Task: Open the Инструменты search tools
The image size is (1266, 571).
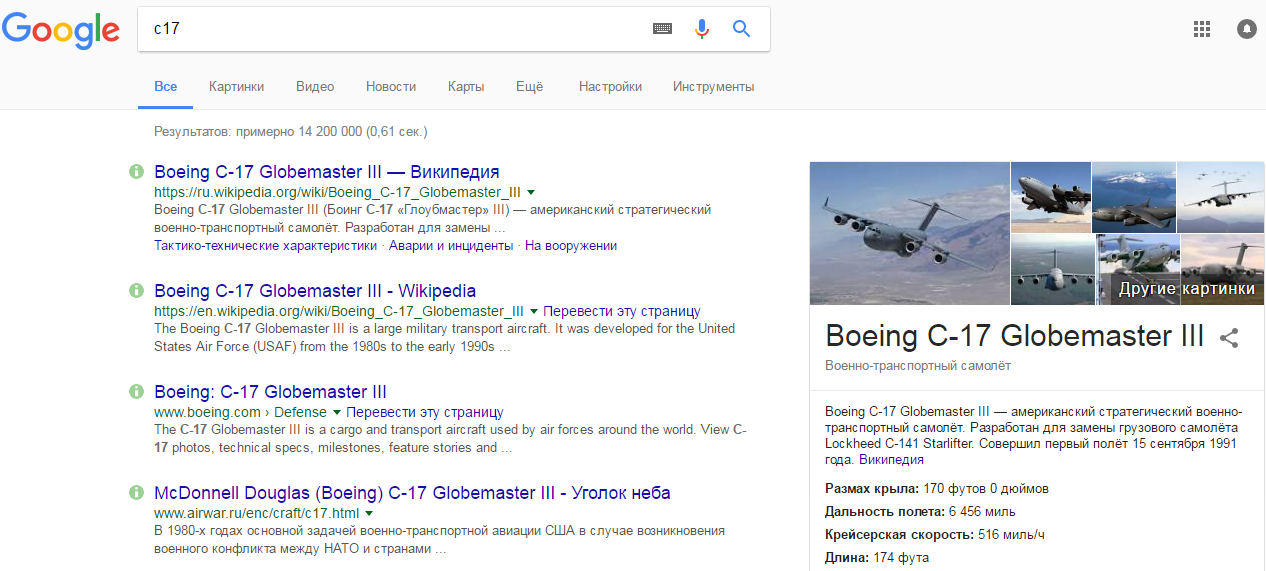Action: [x=713, y=87]
